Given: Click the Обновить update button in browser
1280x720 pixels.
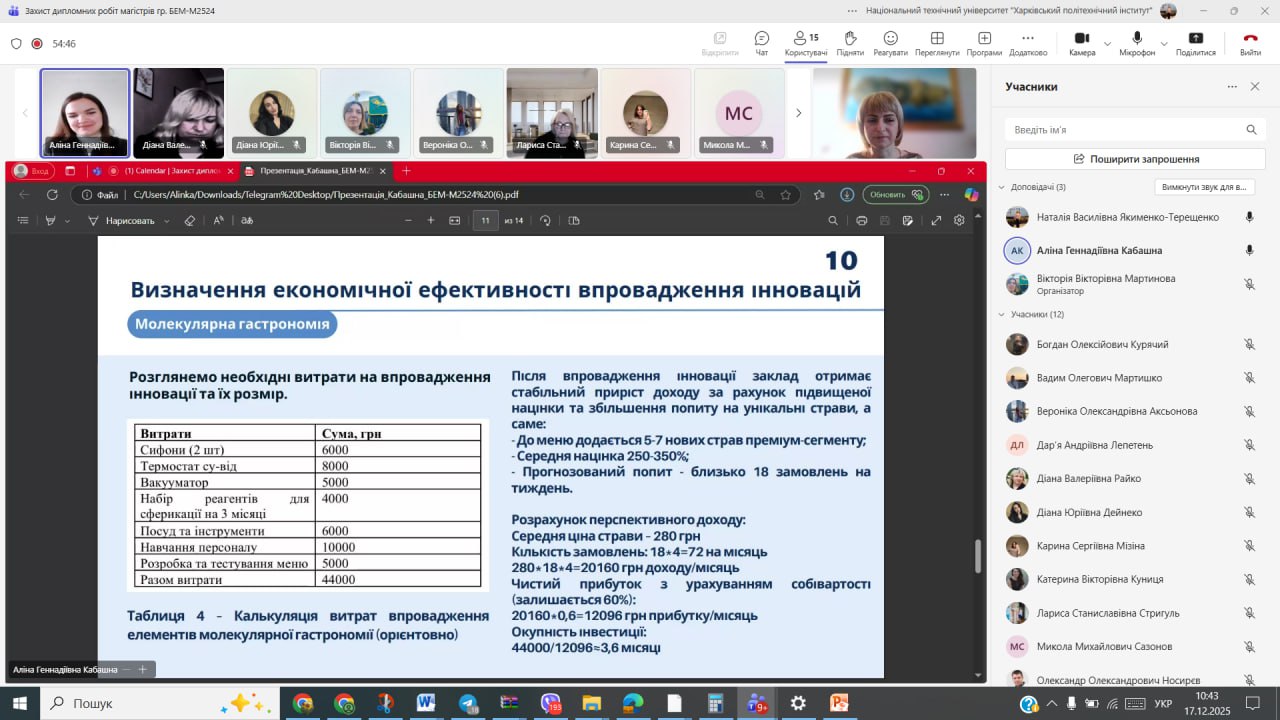Looking at the screenshot, I should 896,195.
